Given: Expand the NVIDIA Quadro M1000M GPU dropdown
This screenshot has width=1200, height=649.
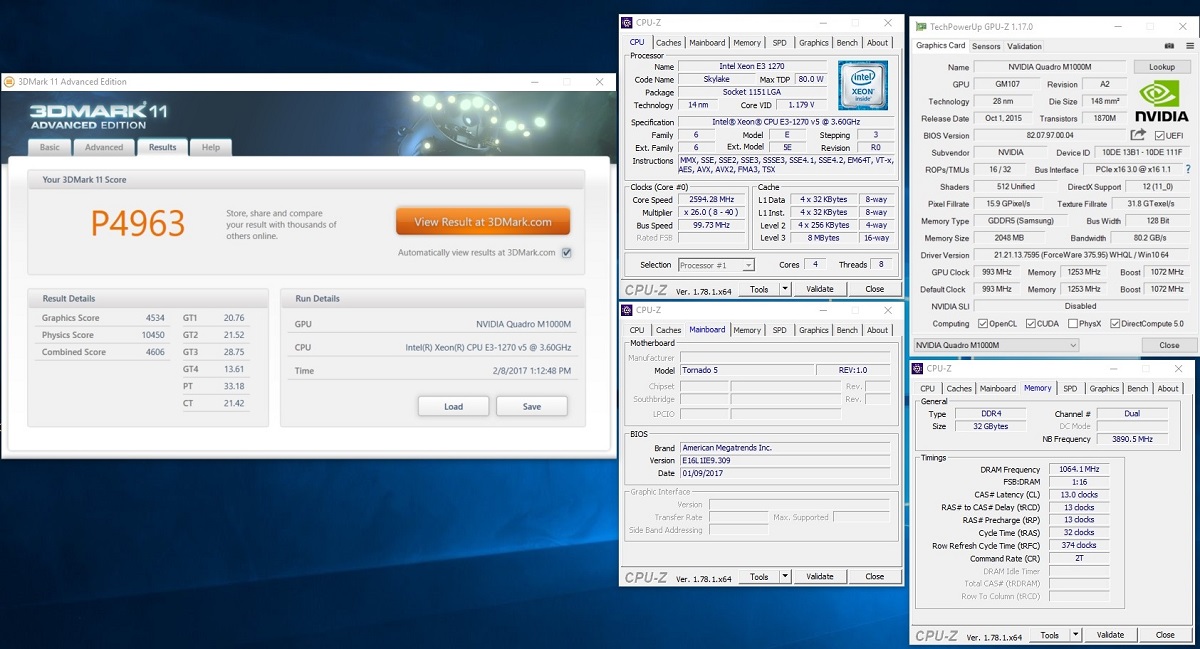Looking at the screenshot, I should (1073, 345).
